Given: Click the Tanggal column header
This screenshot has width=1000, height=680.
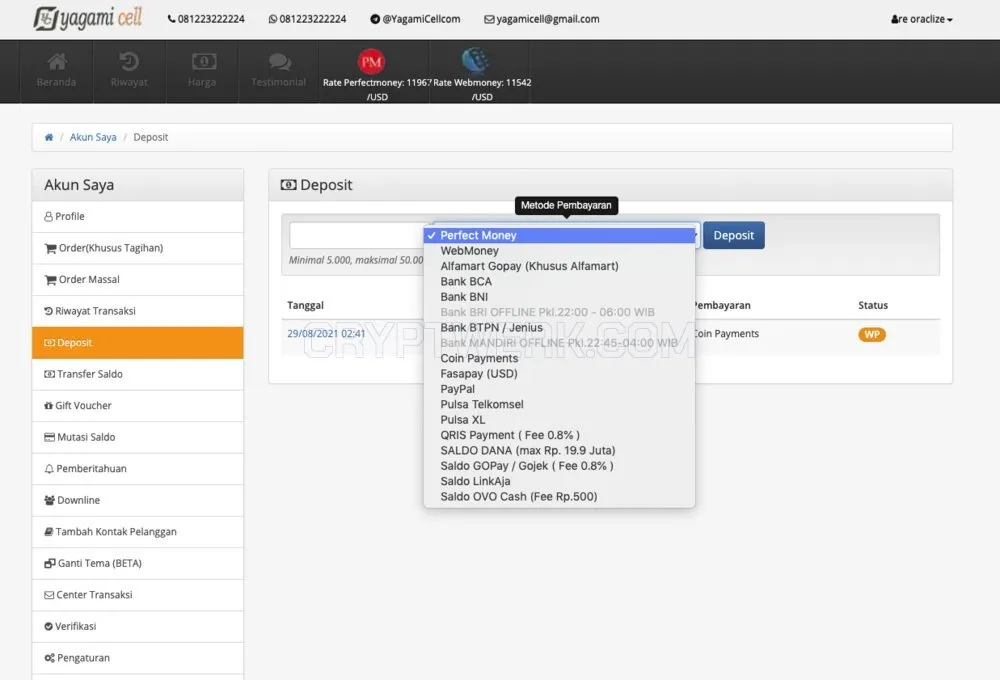Looking at the screenshot, I should (x=305, y=306).
